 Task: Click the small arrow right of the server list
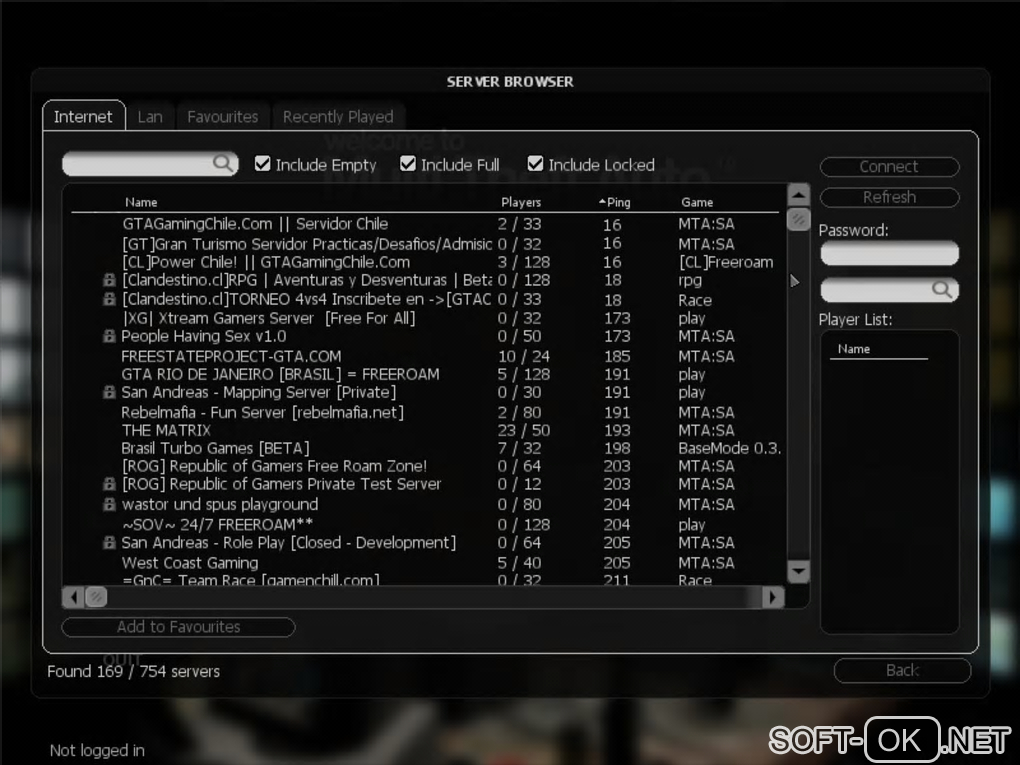tap(794, 281)
